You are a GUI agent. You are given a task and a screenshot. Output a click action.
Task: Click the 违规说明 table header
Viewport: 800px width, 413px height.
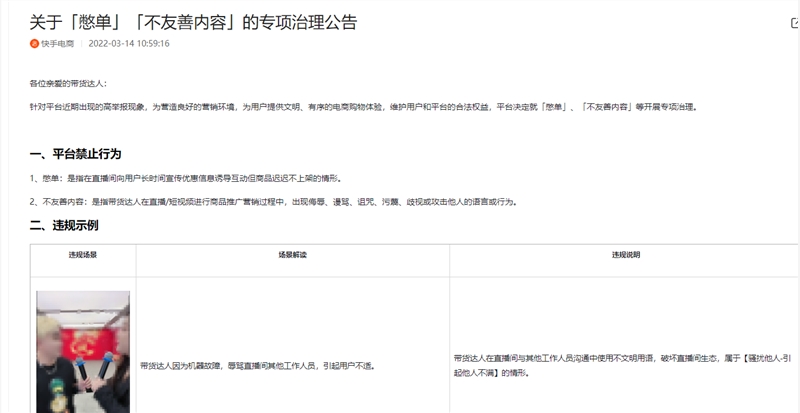[626, 254]
